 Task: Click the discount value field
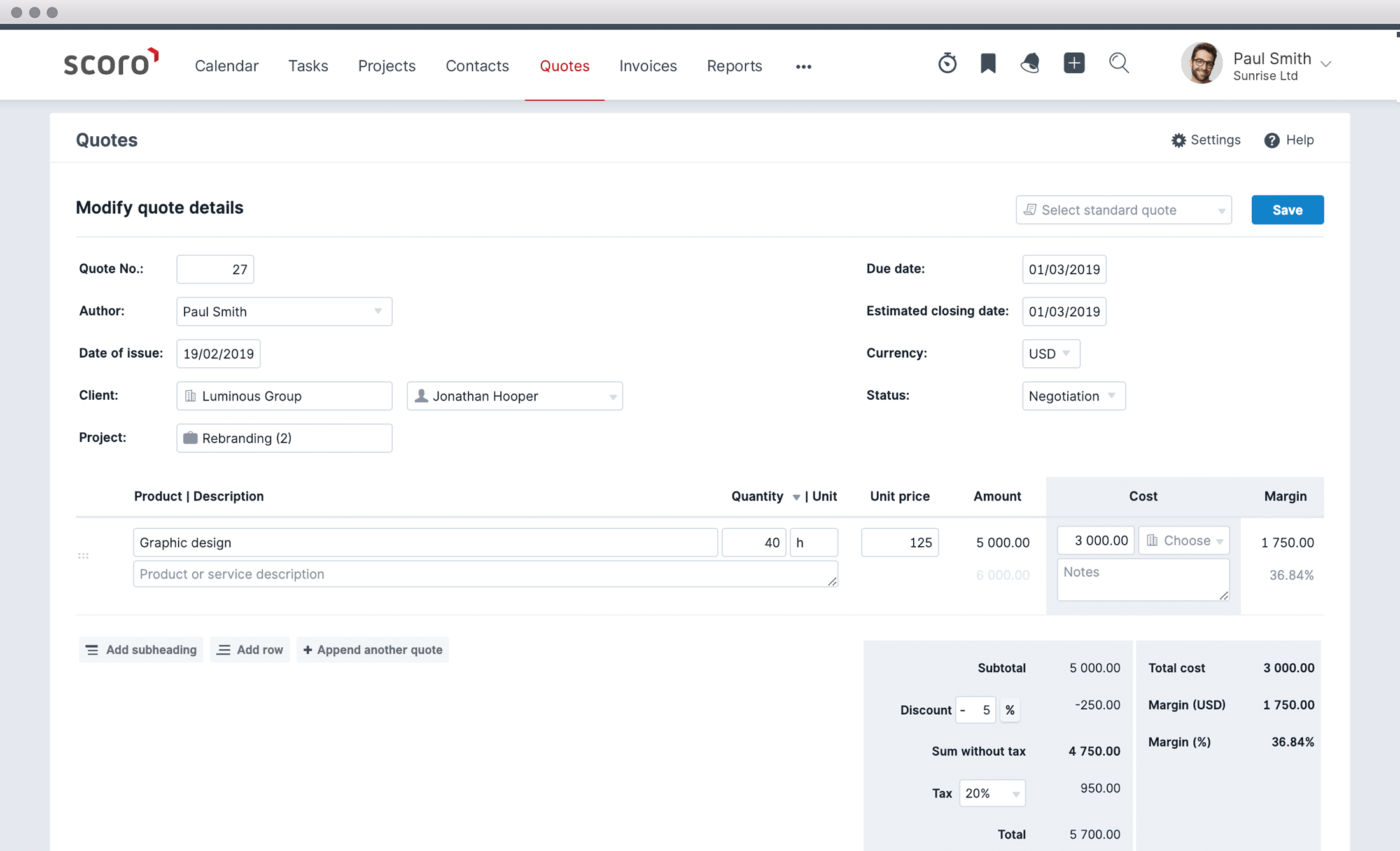coord(975,710)
